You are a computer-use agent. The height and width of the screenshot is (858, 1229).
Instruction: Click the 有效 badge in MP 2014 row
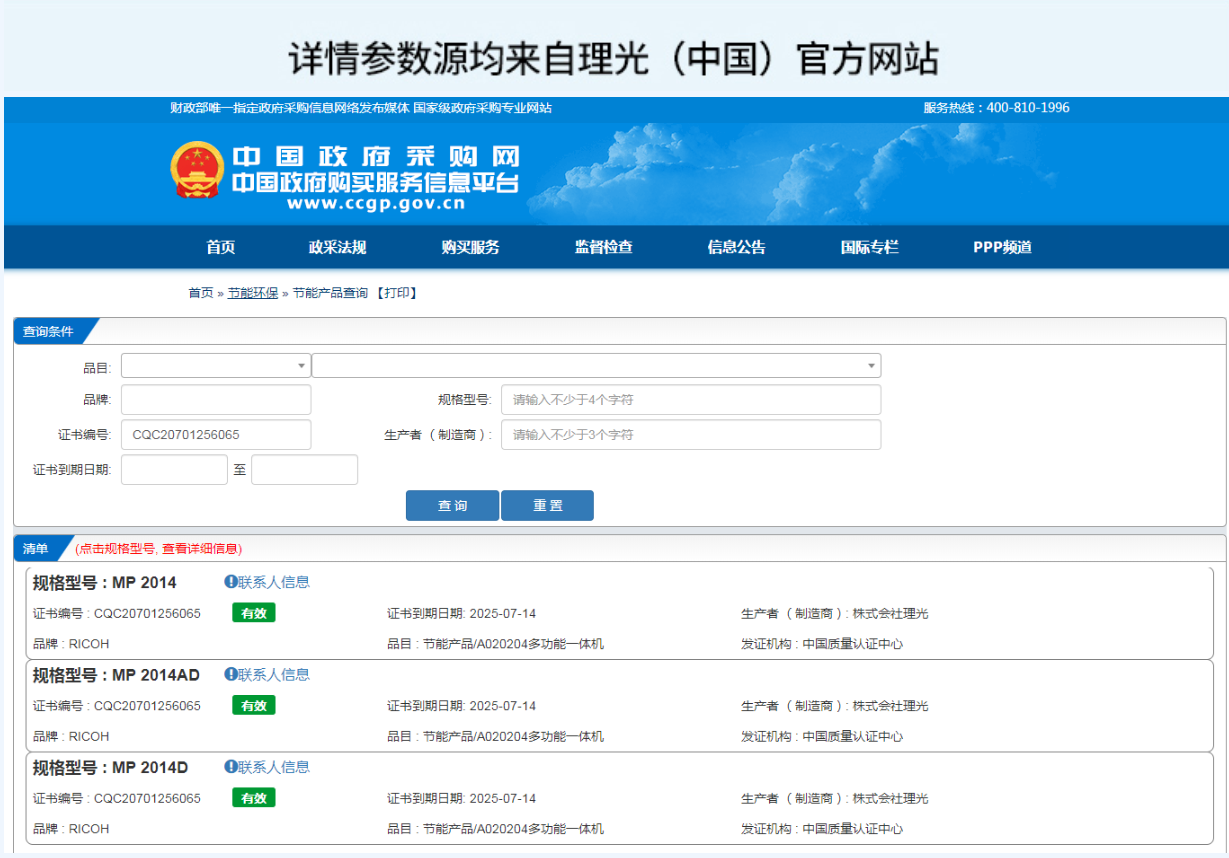254,613
